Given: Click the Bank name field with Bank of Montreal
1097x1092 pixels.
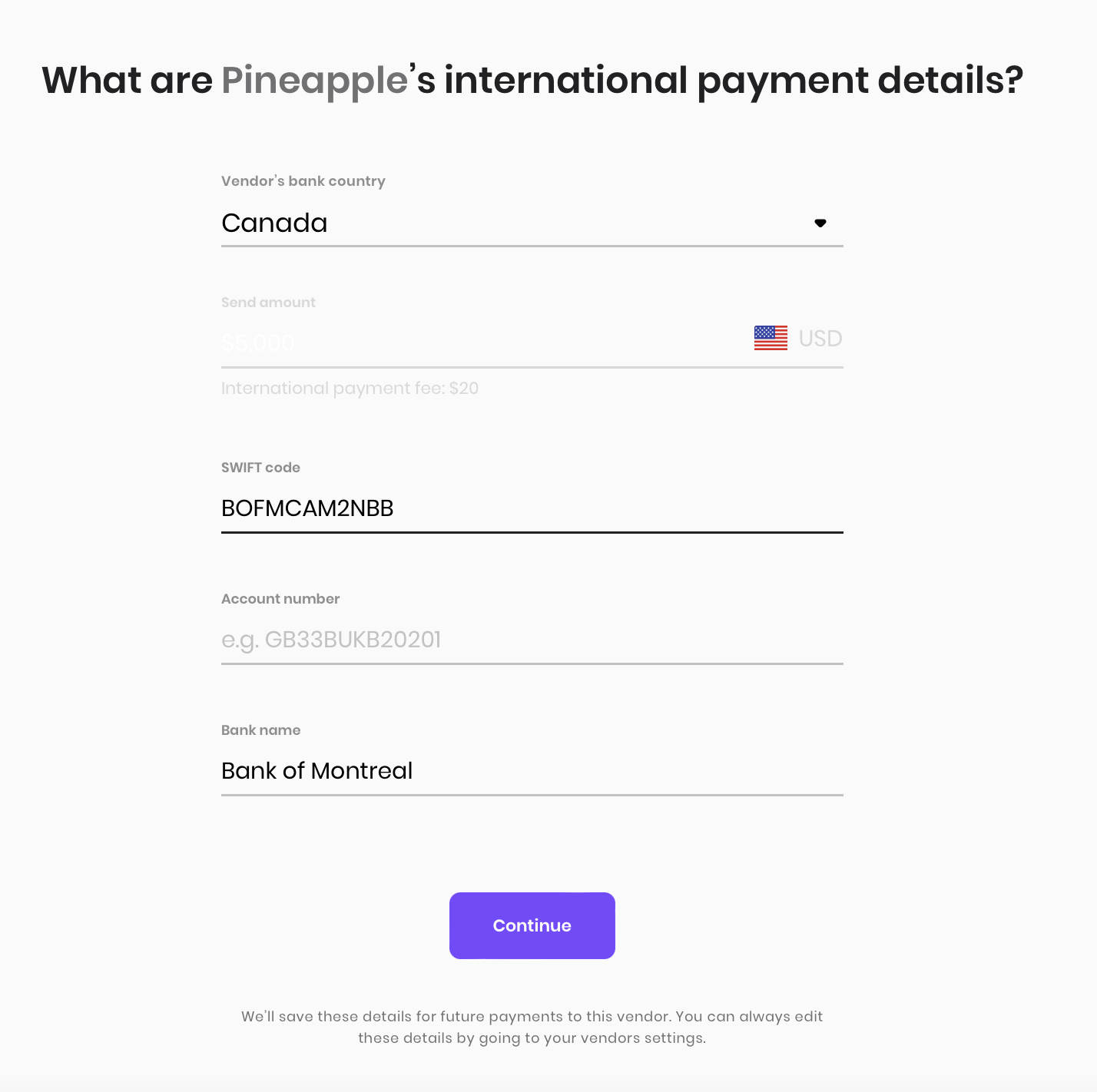Looking at the screenshot, I should 532,771.
